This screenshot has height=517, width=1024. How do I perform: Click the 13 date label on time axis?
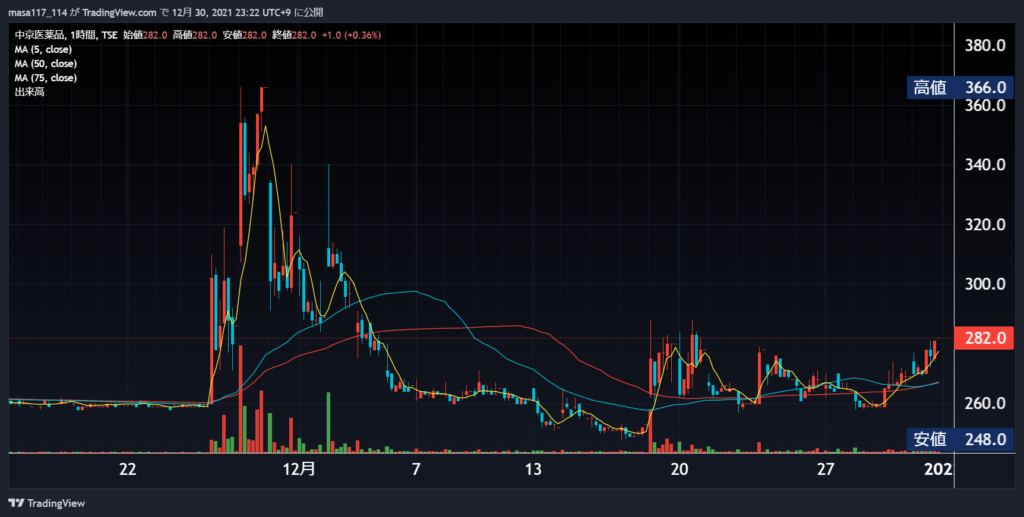534,469
